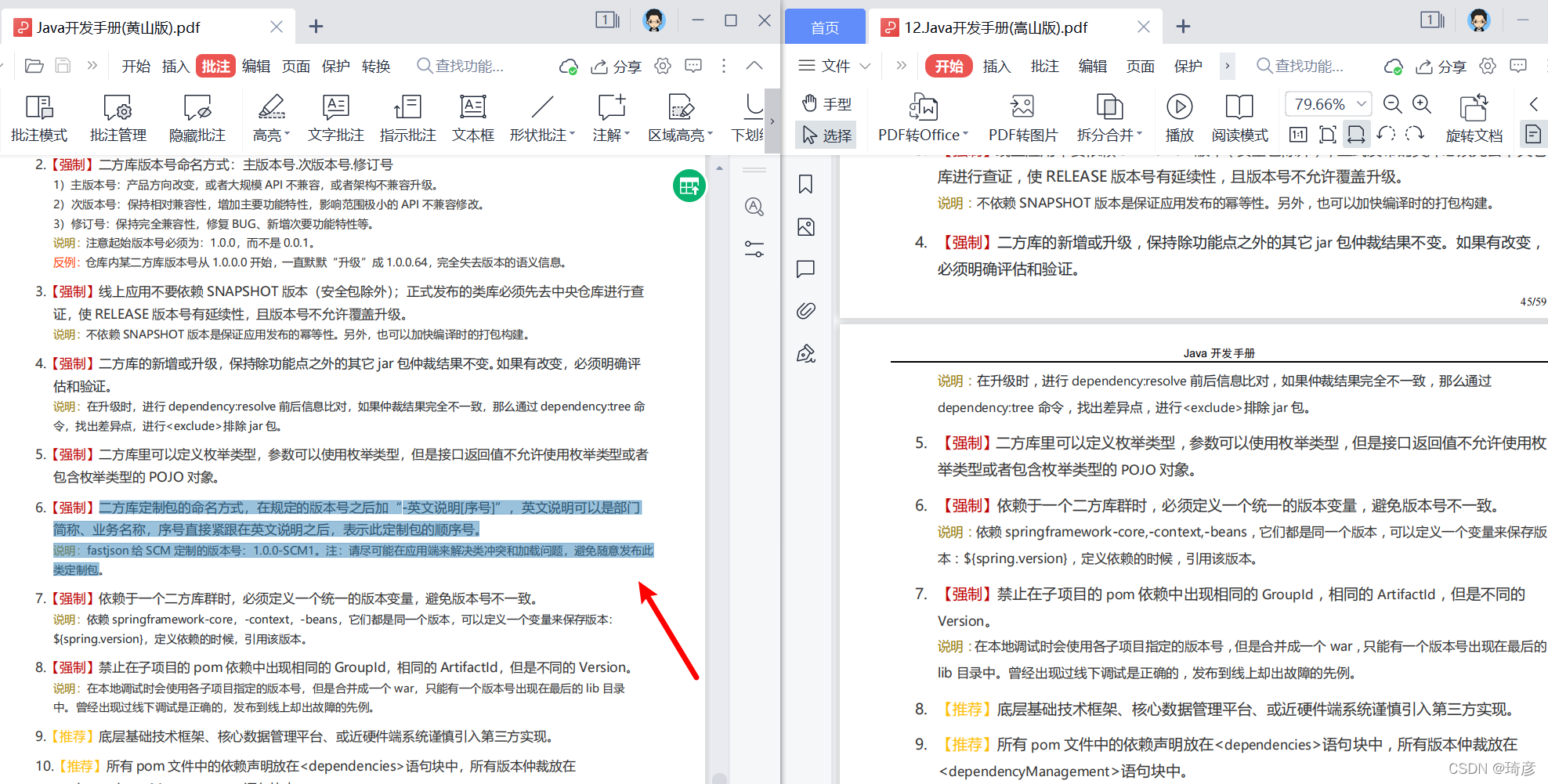Click the green floating table button
The width and height of the screenshot is (1548, 784).
click(689, 186)
